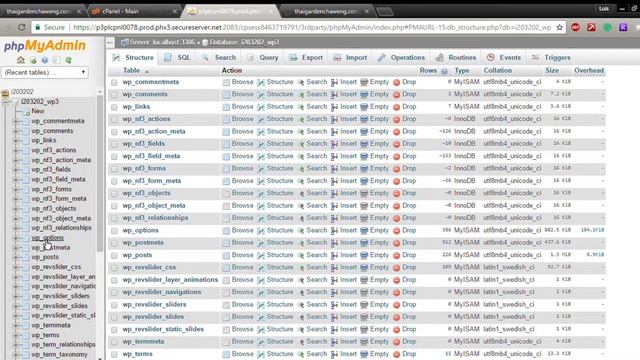Check the wp_nf3_actions row checkbox
The width and height of the screenshot is (640, 360).
click(x=114, y=119)
